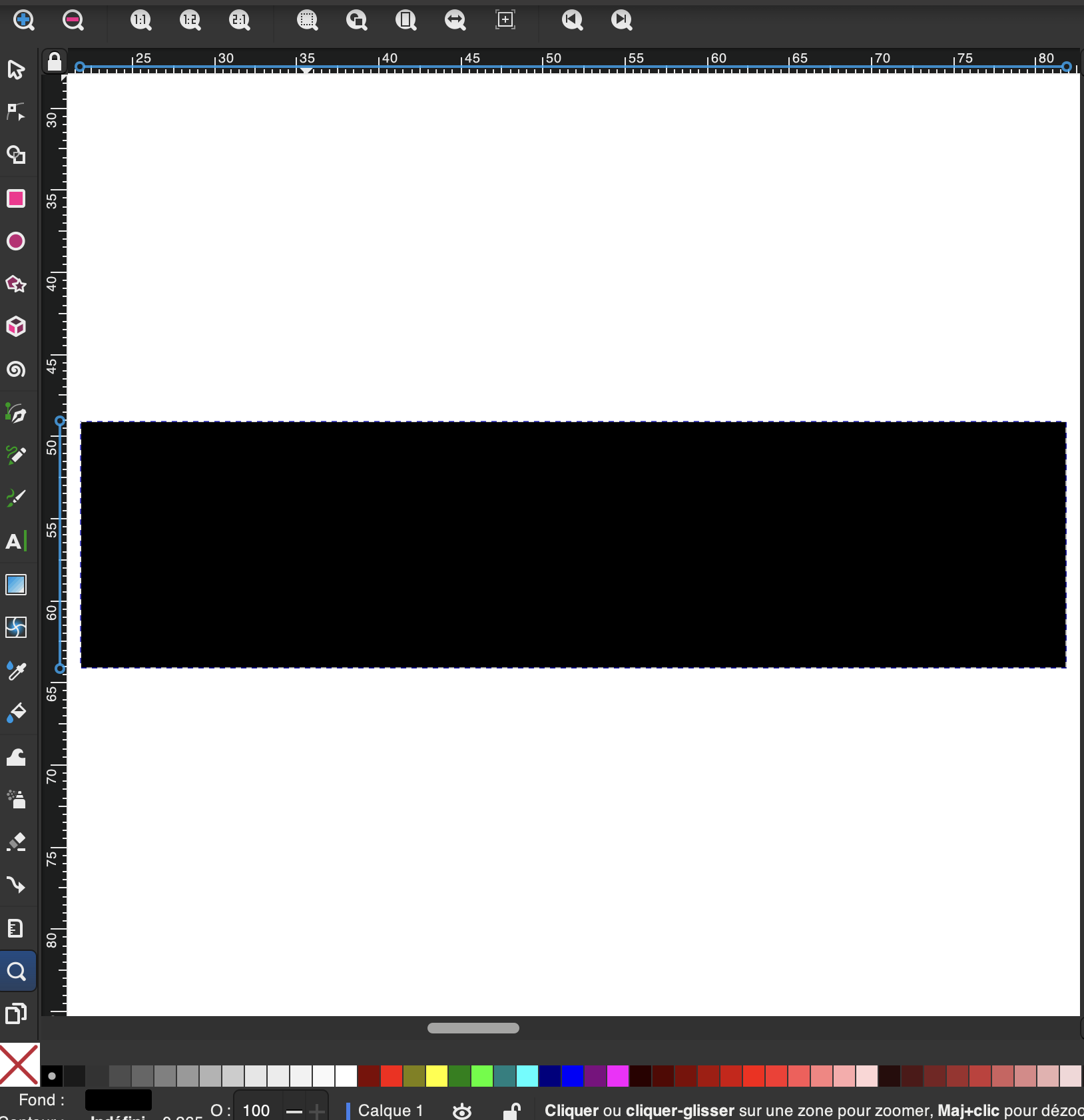1084x1120 pixels.
Task: Select the zoom 1:1 icon
Action: click(140, 20)
